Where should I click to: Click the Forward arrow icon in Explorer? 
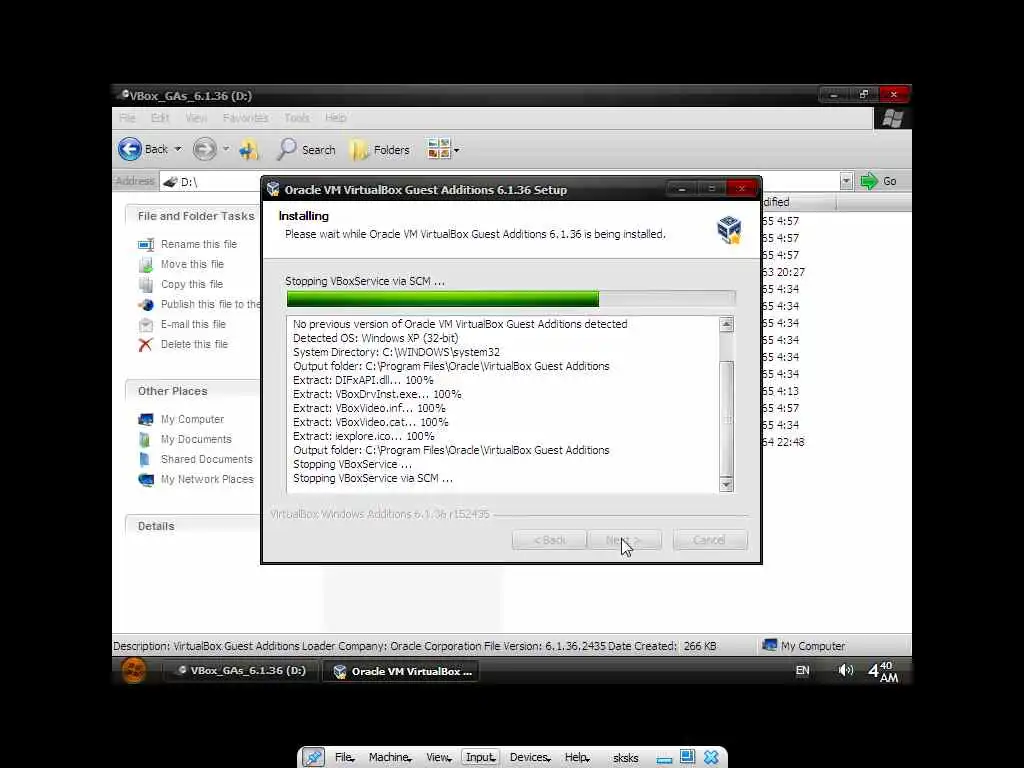click(204, 150)
